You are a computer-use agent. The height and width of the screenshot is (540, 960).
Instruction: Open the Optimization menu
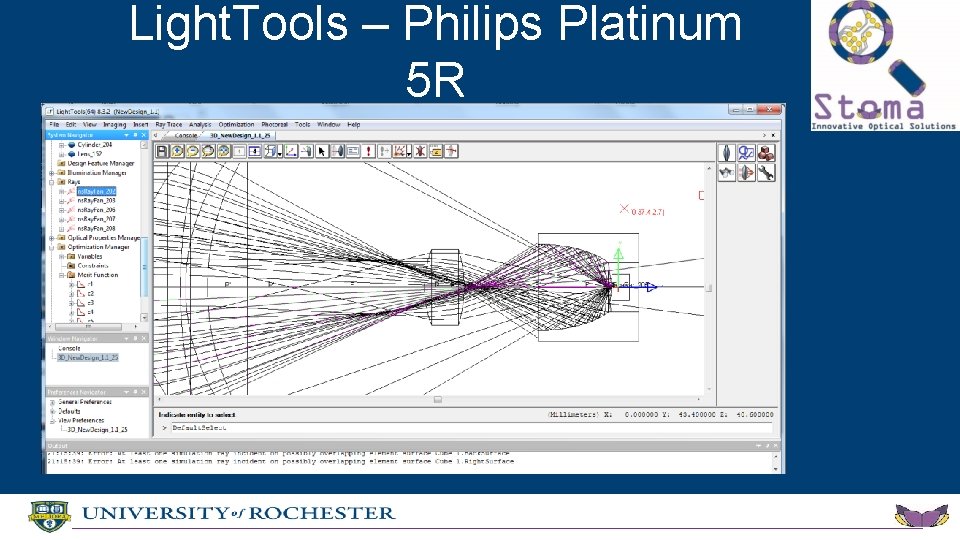click(236, 124)
